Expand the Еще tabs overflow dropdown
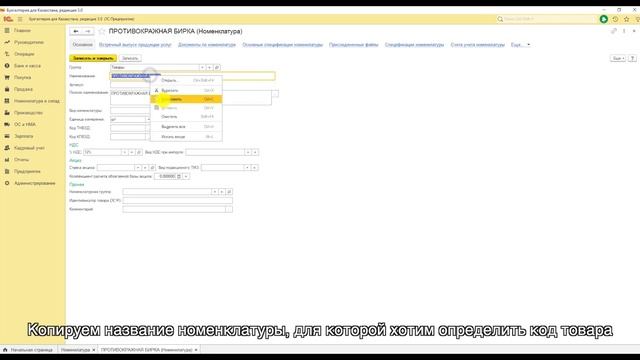The height and width of the screenshot is (360, 640). coord(520,45)
